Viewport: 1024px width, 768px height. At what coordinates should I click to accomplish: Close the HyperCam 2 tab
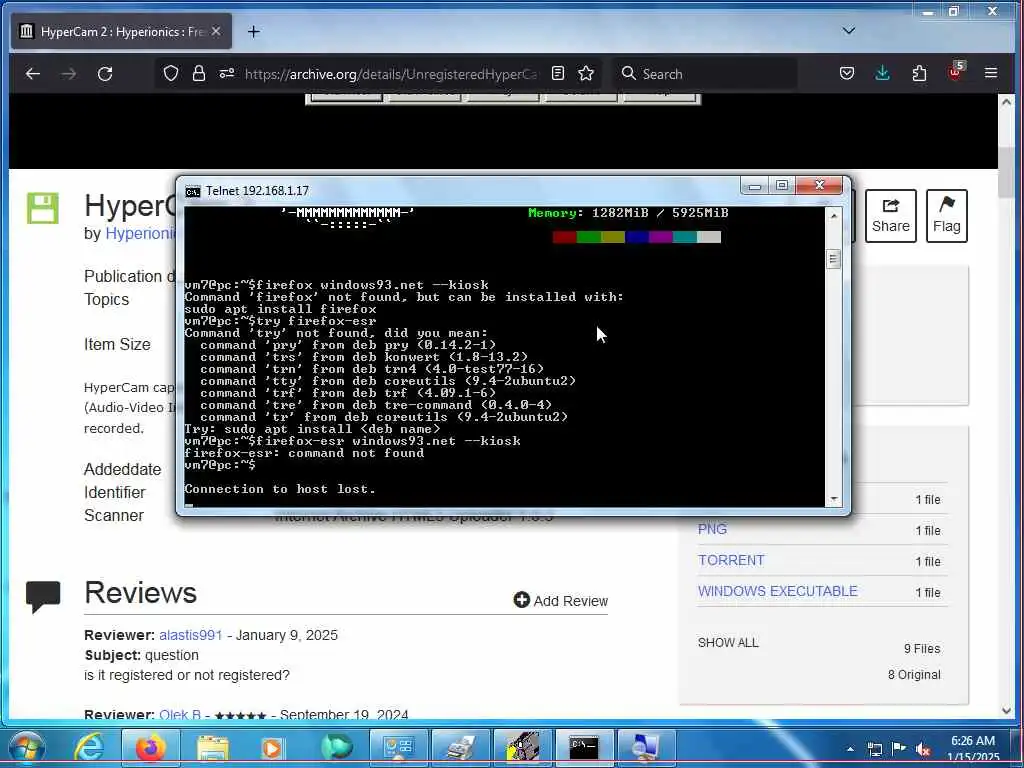(216, 31)
